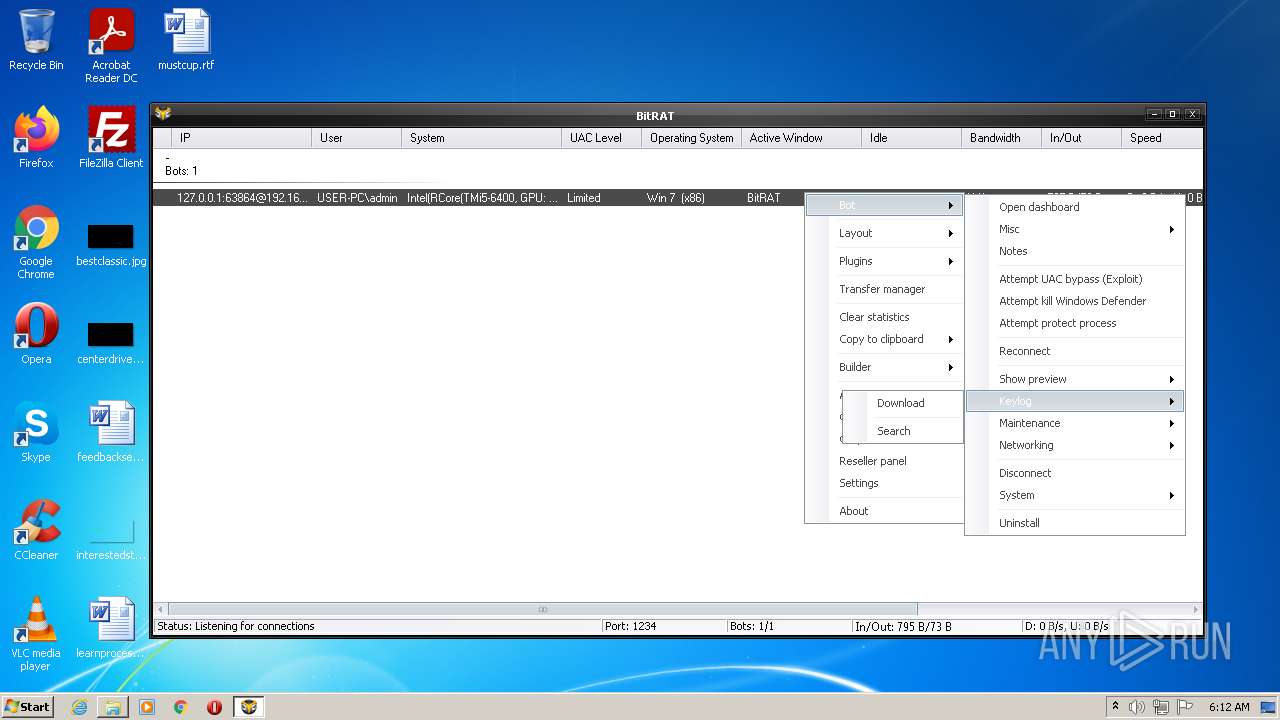Expand the Builder submenu

pos(885,367)
